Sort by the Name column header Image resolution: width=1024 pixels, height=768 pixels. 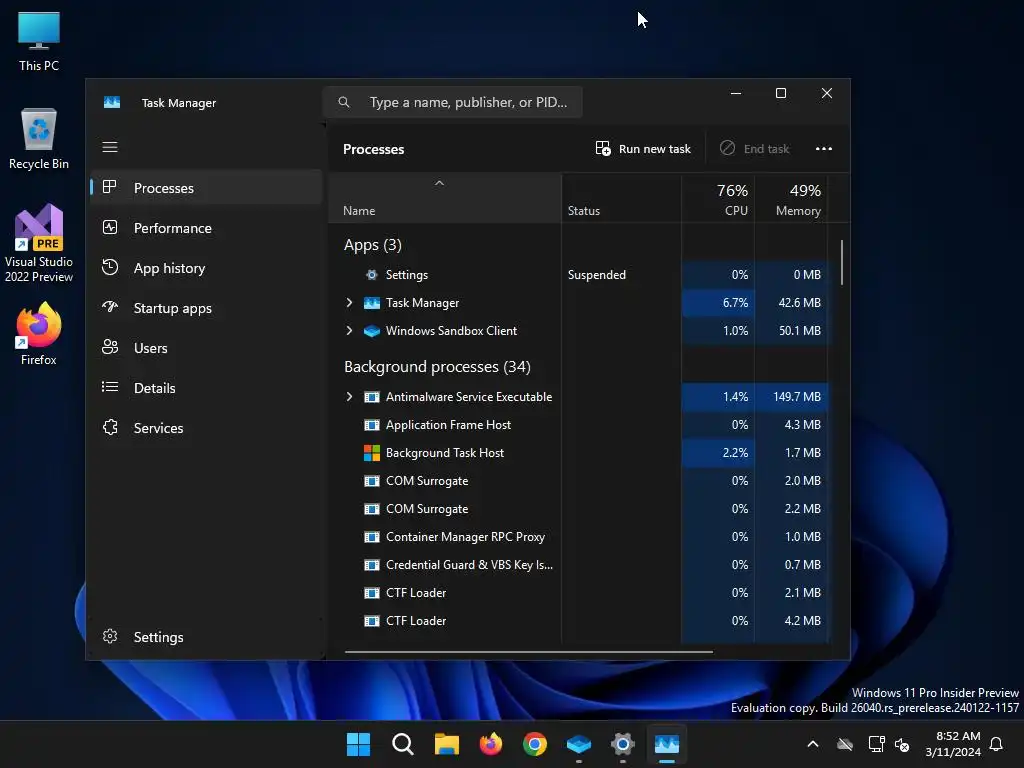pyautogui.click(x=445, y=199)
